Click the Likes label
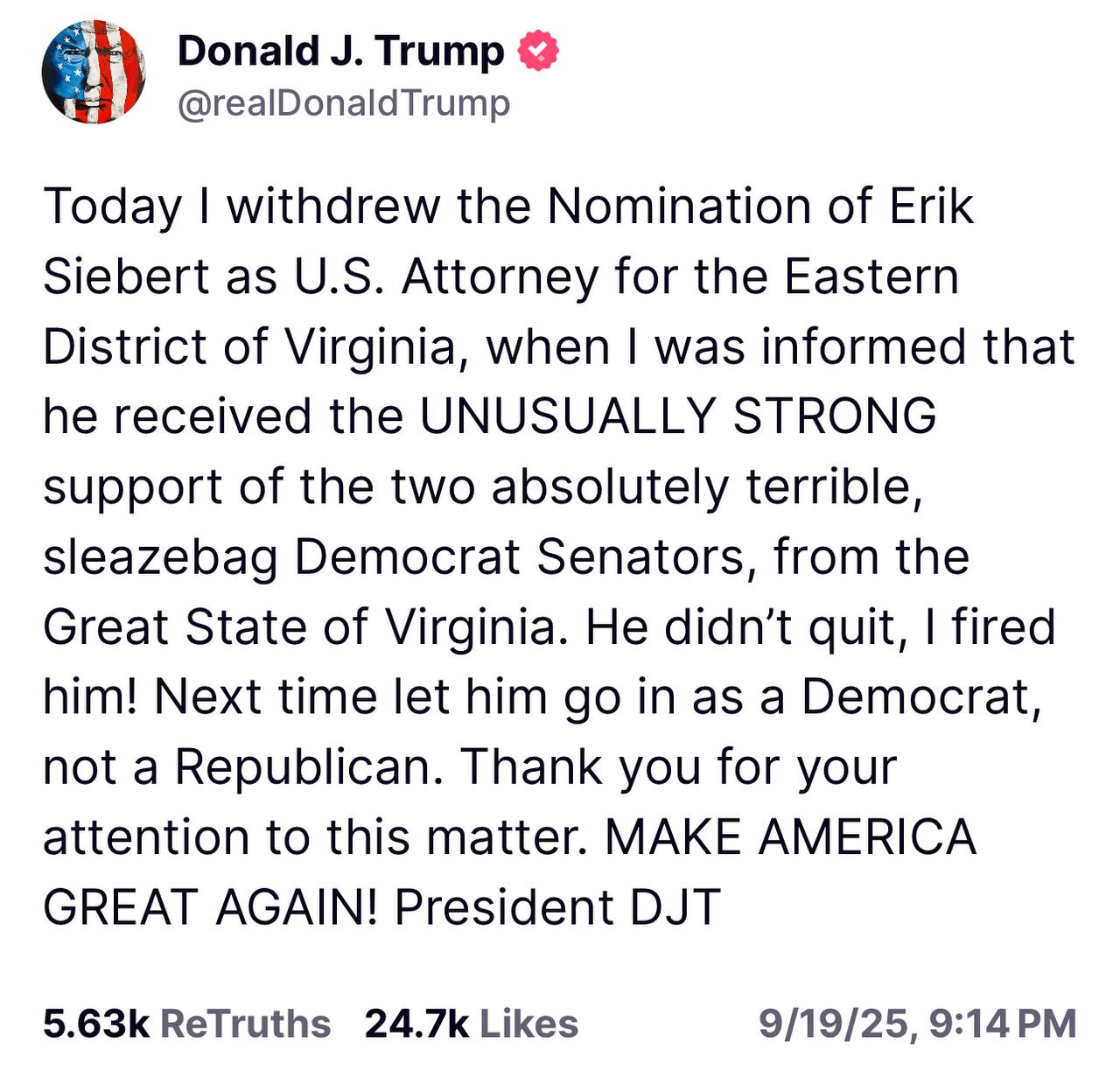1120x1085 pixels. point(528,1024)
